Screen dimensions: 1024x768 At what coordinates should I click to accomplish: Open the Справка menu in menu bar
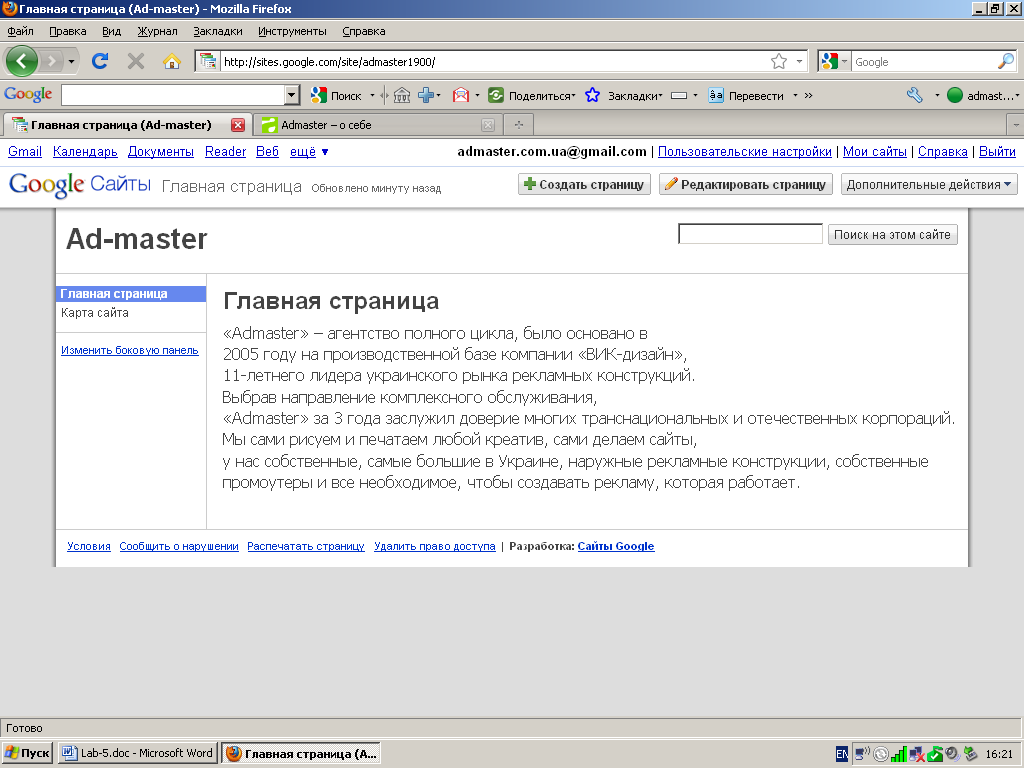tap(363, 31)
